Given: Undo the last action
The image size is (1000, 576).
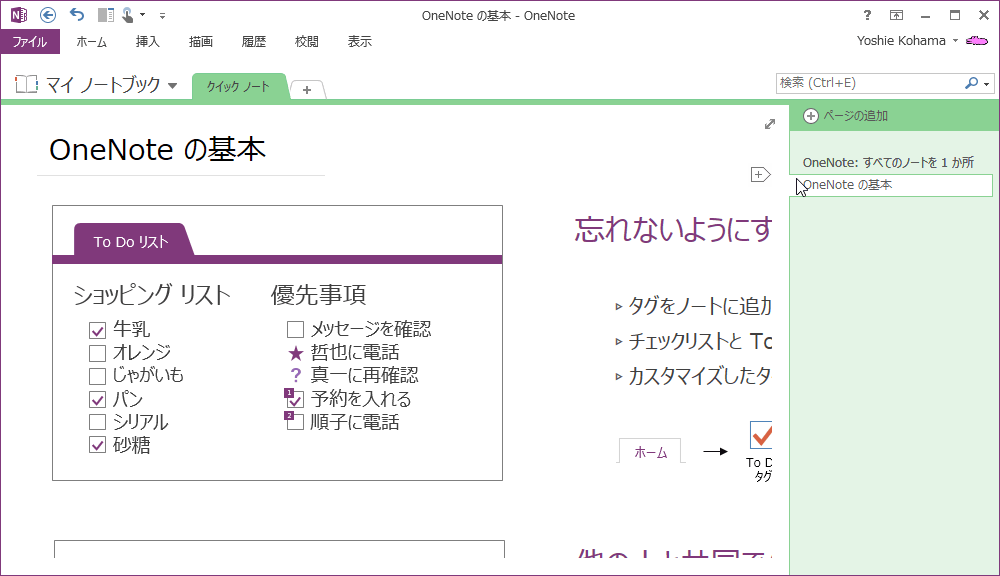Looking at the screenshot, I should click(77, 15).
